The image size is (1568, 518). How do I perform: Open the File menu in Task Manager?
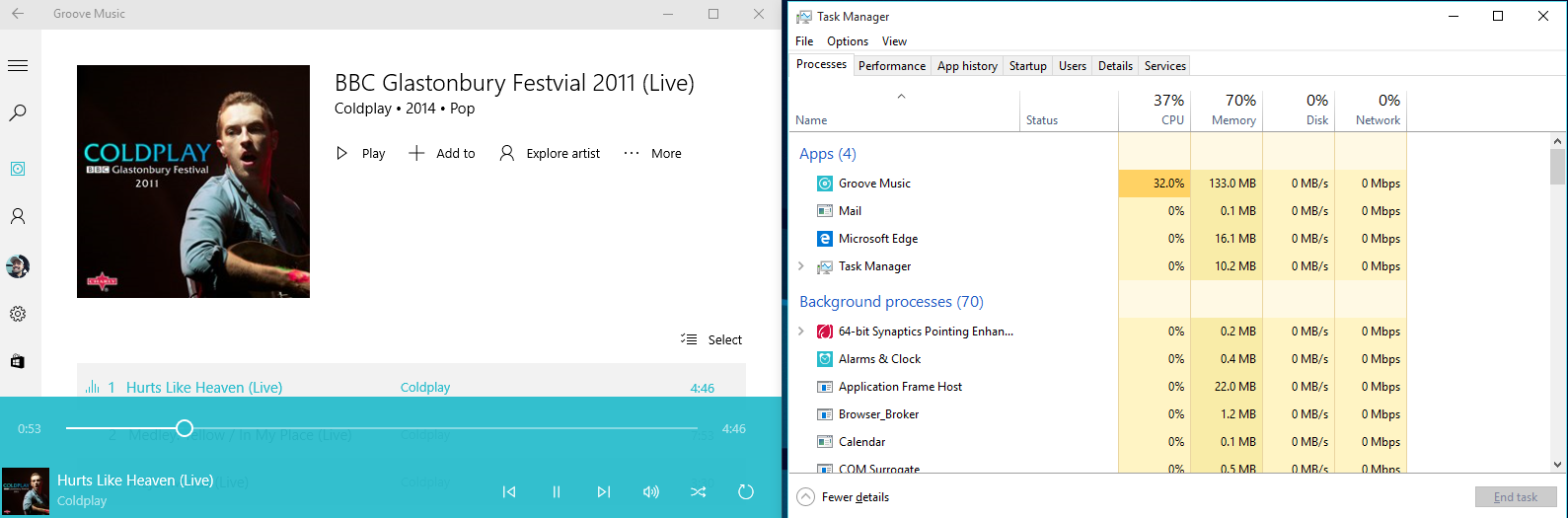[x=804, y=41]
